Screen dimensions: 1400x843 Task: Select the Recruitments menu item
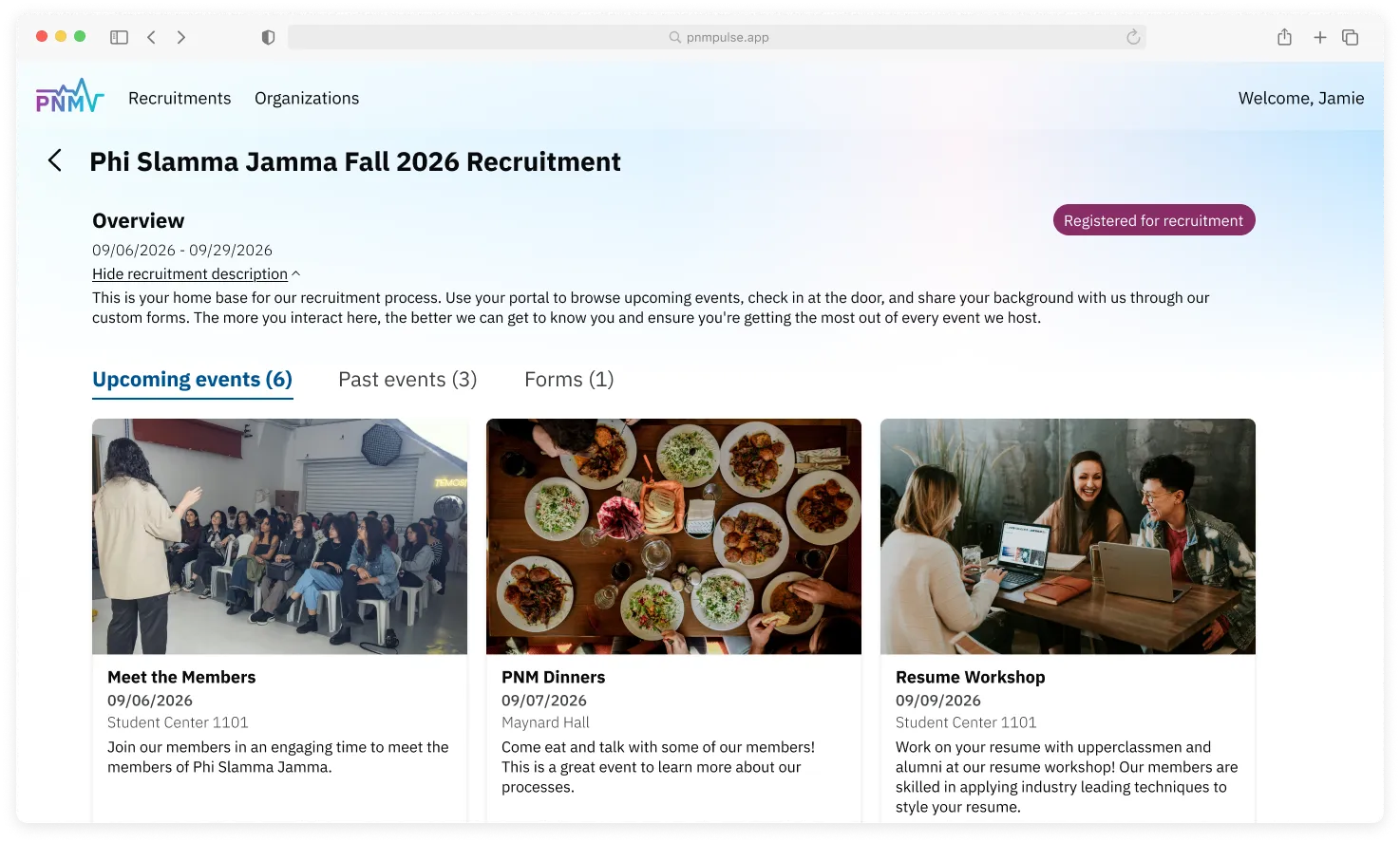[x=180, y=98]
